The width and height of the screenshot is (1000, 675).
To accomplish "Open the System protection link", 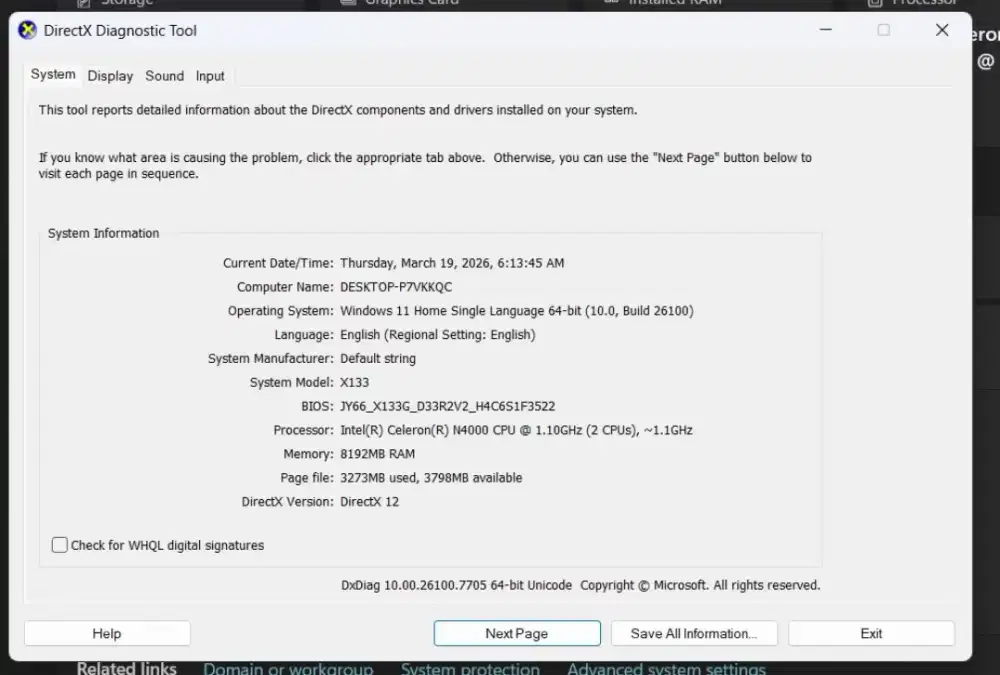I will [x=470, y=668].
